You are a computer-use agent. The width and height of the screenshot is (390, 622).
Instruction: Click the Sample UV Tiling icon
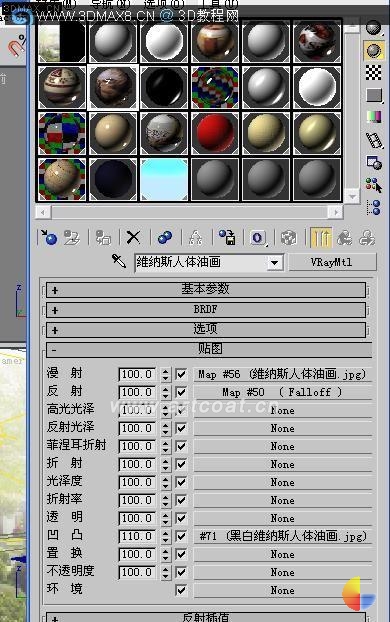(x=374, y=95)
